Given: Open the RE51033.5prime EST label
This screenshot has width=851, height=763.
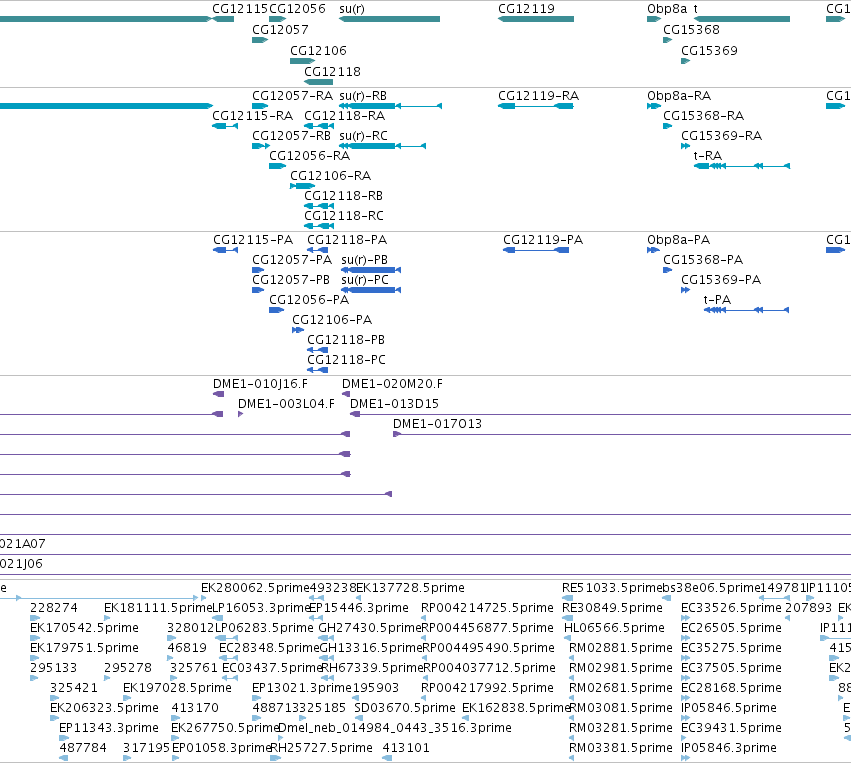Looking at the screenshot, I should coord(612,588).
